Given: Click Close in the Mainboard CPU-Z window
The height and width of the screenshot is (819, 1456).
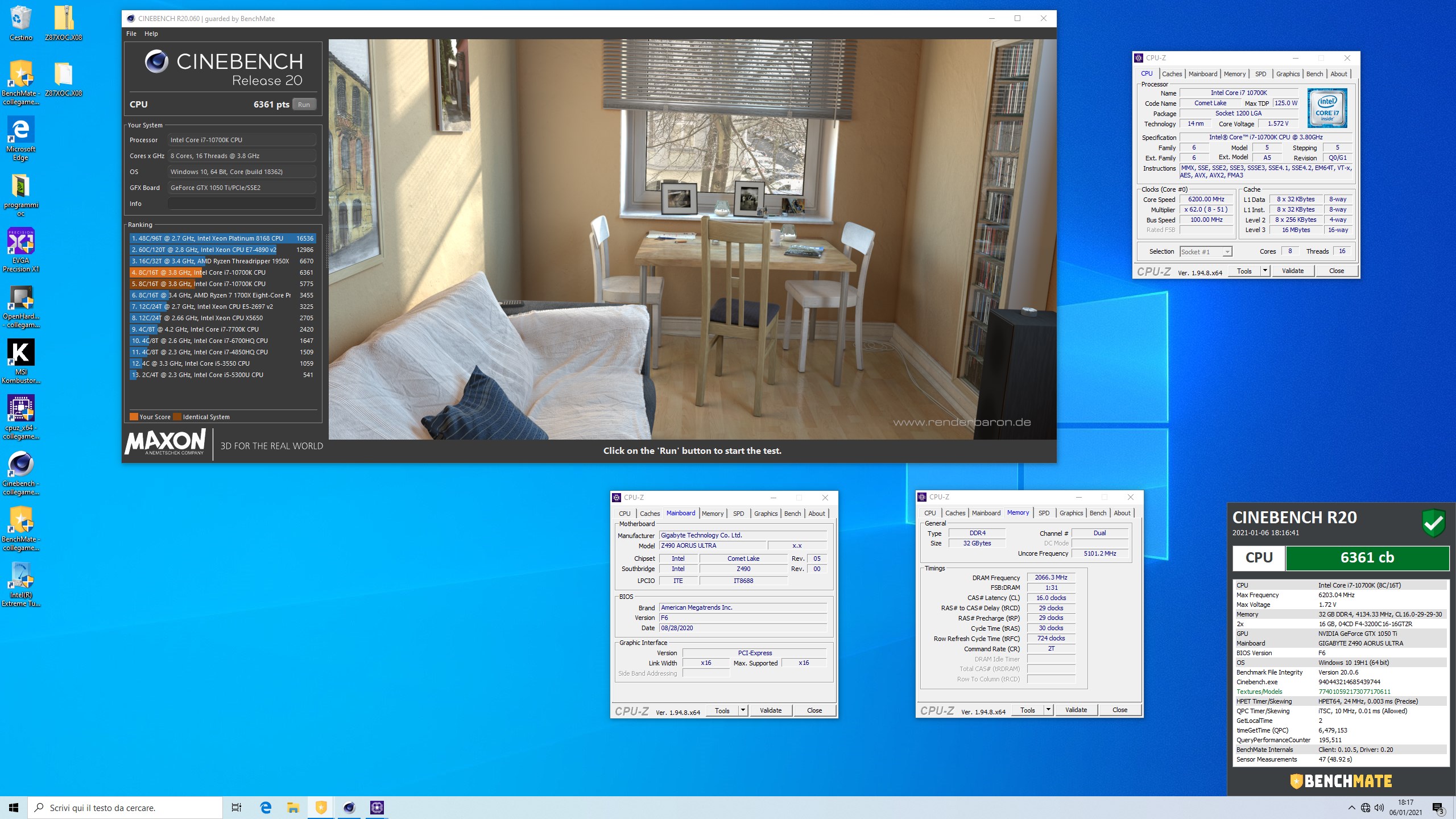Looking at the screenshot, I should (x=814, y=710).
